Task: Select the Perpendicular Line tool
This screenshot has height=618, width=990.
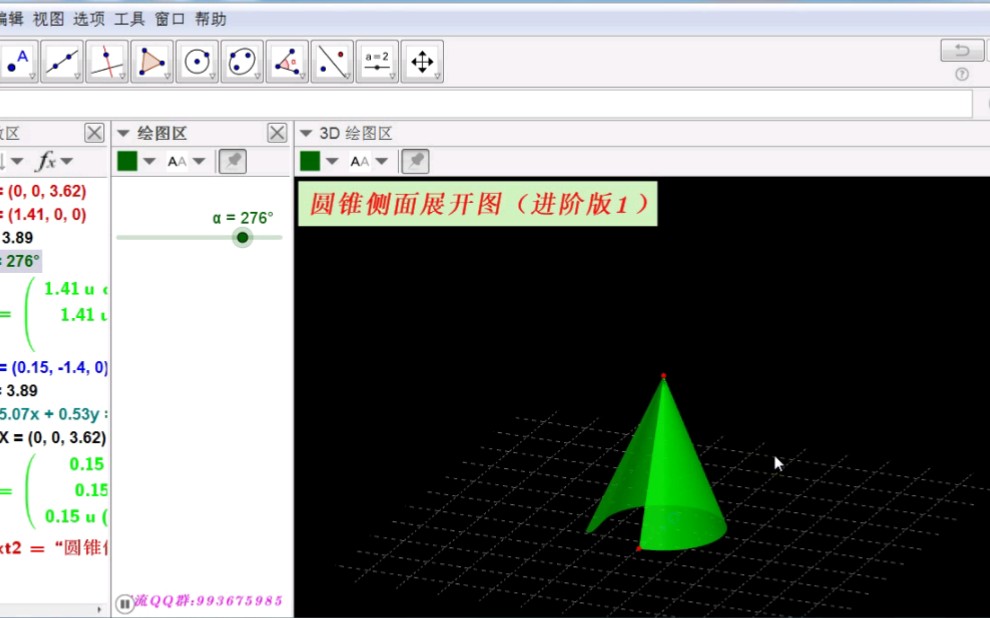Action: tap(107, 61)
